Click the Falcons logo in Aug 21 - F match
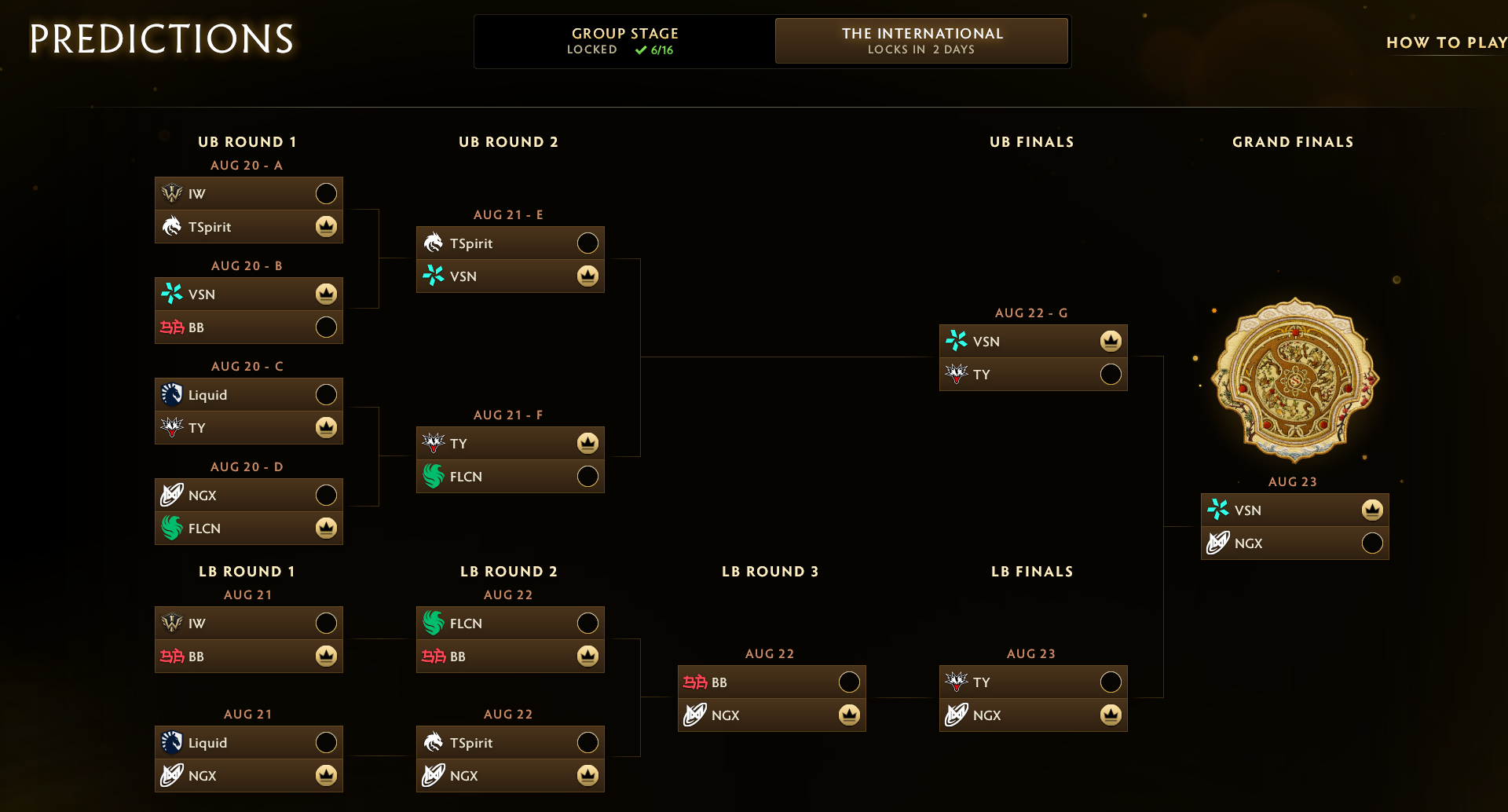This screenshot has width=1508, height=812. [434, 476]
